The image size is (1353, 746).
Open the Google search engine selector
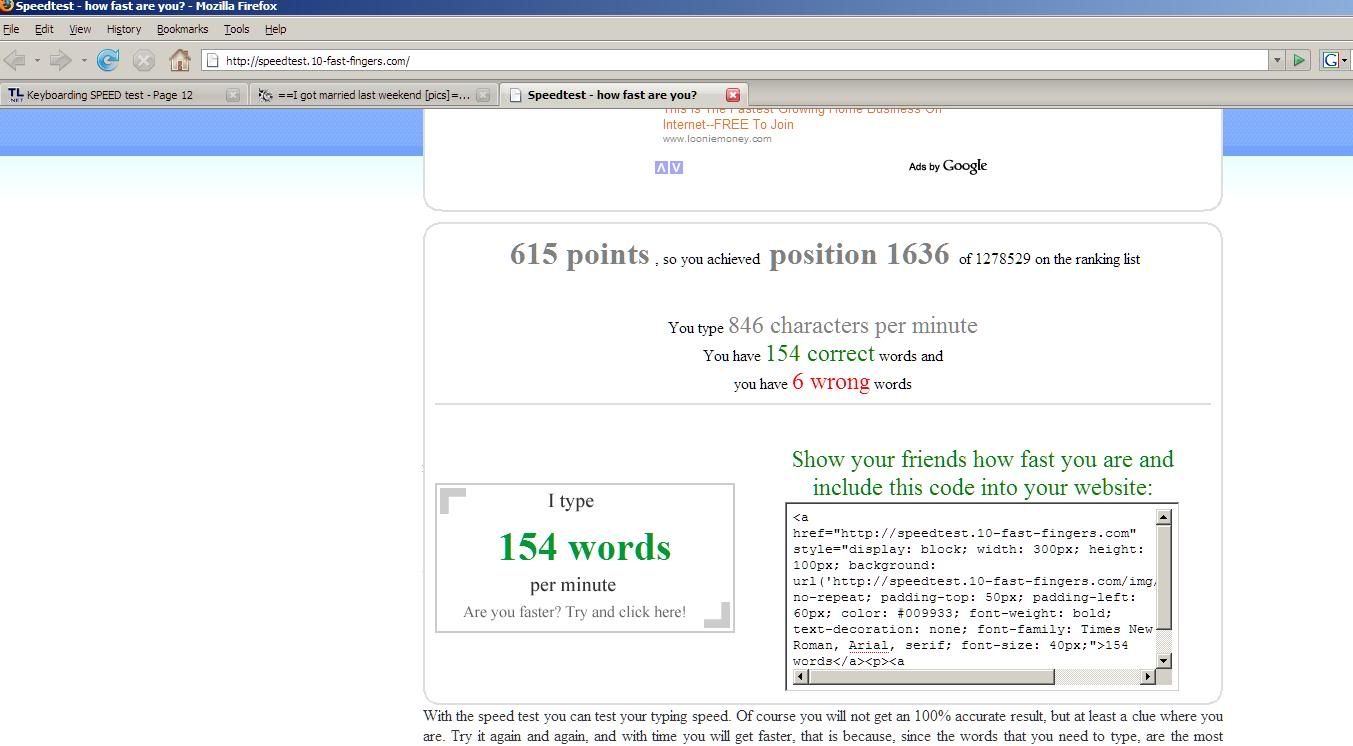point(1334,60)
